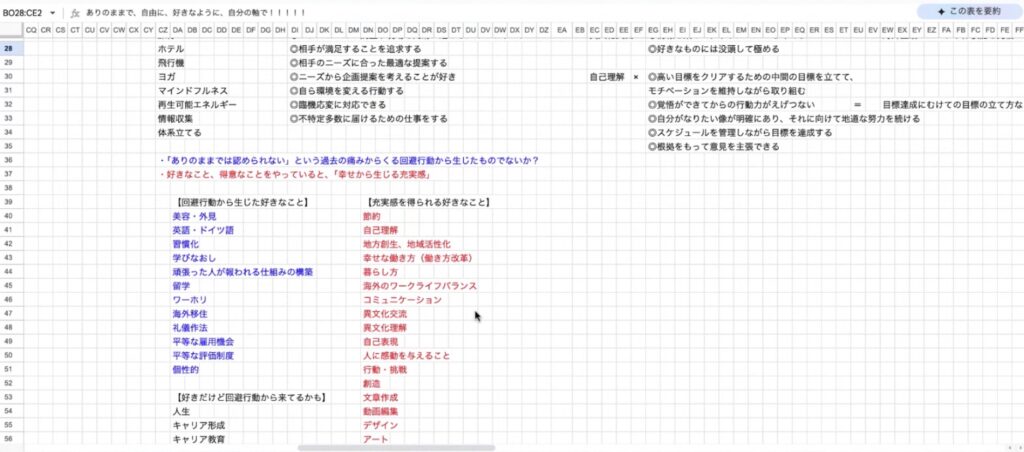Open the name box range dropdown arrow
This screenshot has height=452, width=1024.
52,12
